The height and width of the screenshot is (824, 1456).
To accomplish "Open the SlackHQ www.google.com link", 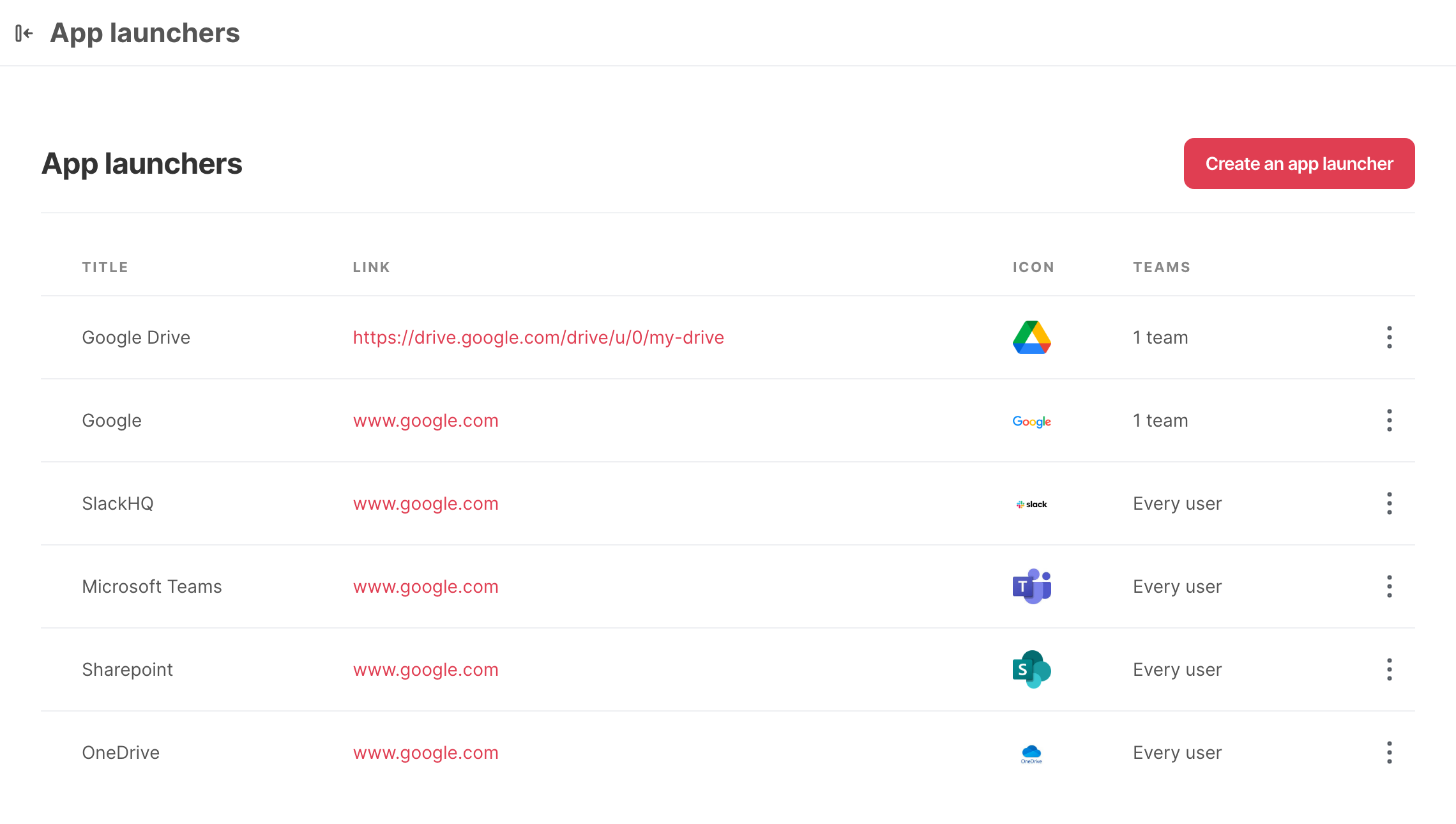I will point(425,503).
